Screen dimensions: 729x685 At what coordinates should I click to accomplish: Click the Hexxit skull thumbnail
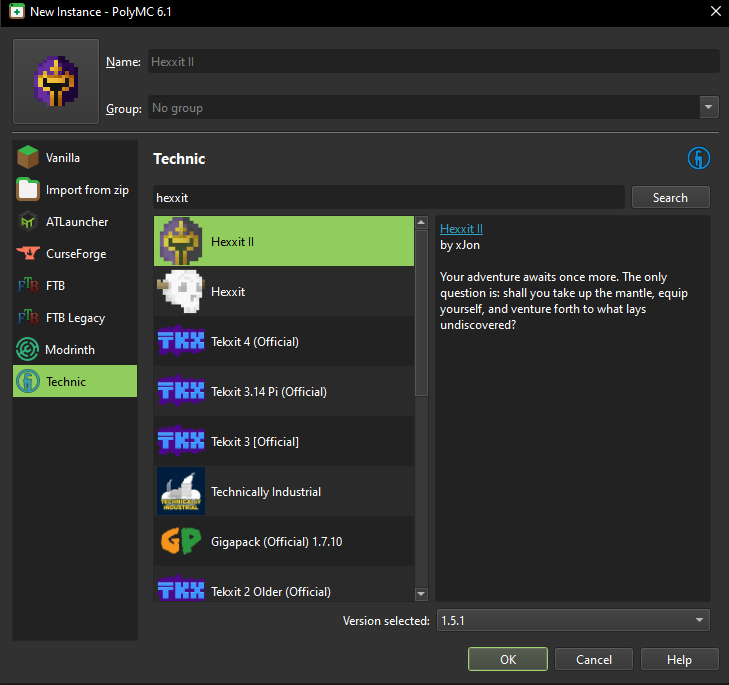181,291
